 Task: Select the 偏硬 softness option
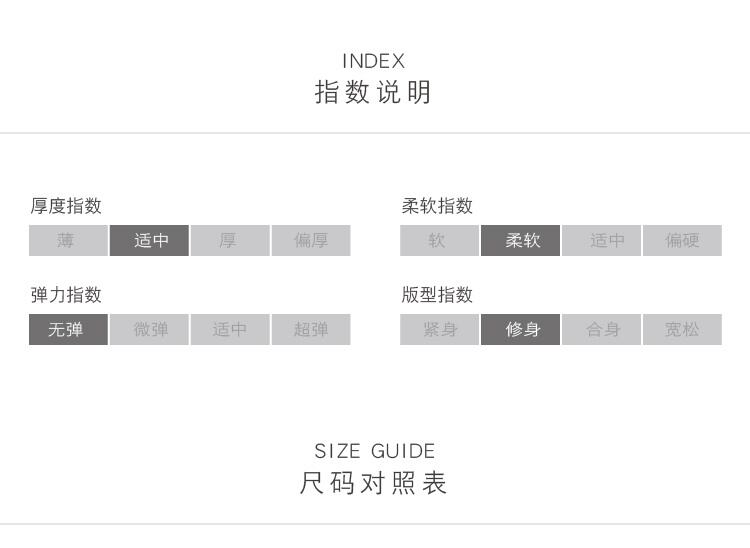pos(682,240)
